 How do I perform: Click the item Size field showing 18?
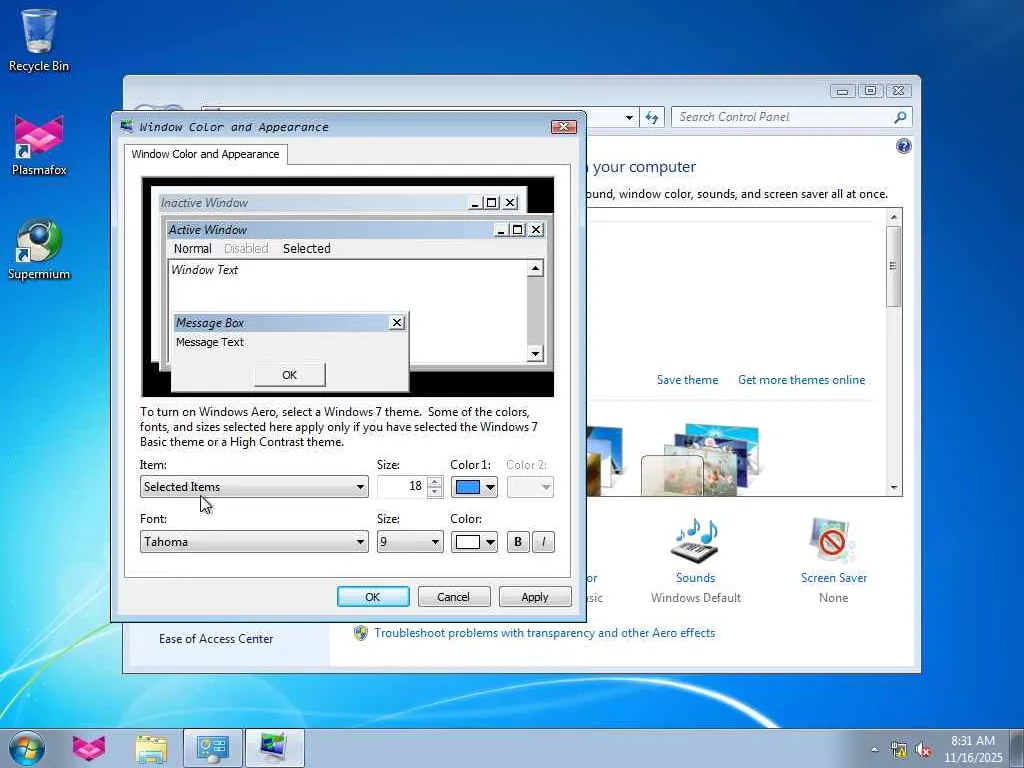(402, 487)
